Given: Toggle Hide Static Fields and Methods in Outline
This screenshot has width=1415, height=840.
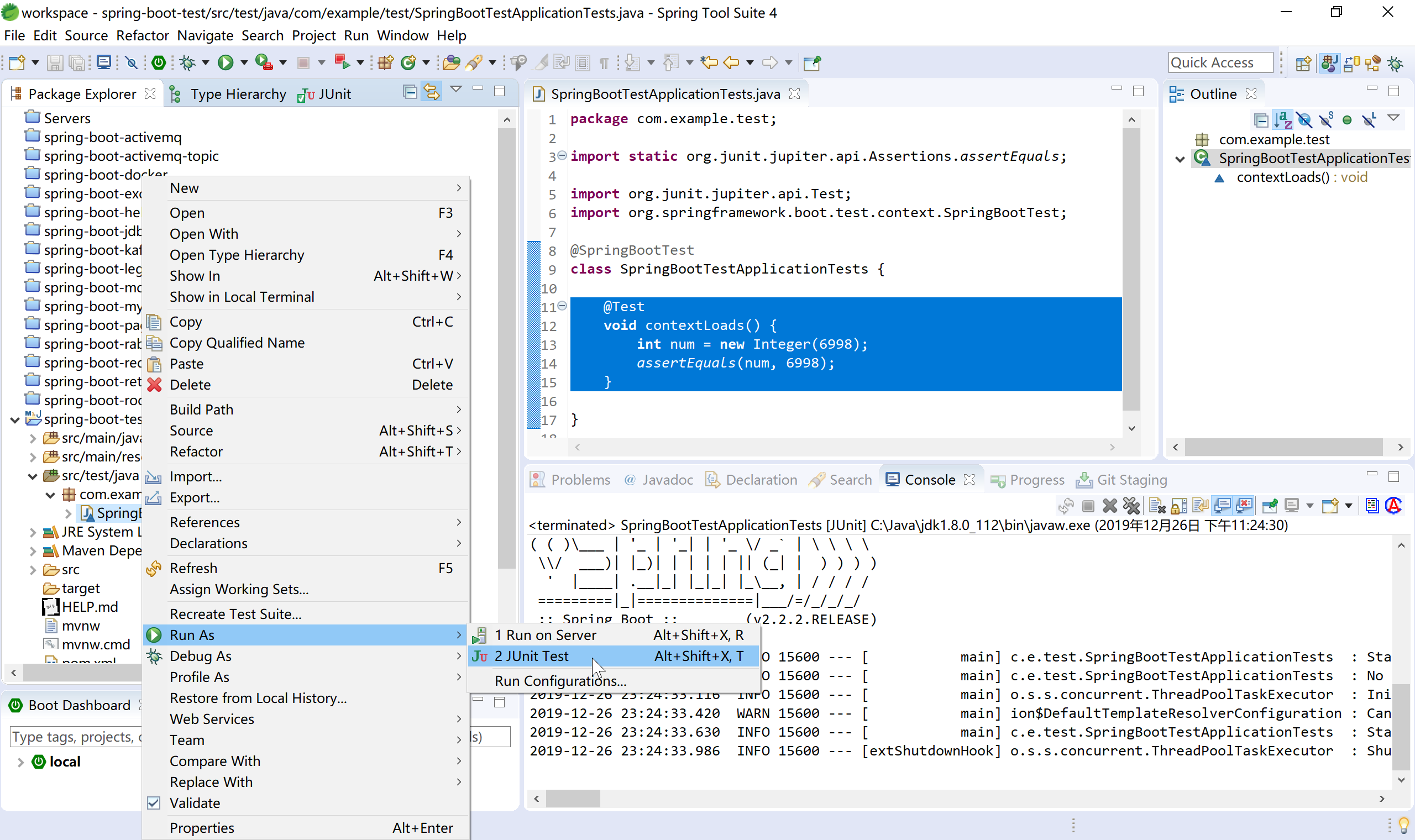Looking at the screenshot, I should (x=1326, y=119).
